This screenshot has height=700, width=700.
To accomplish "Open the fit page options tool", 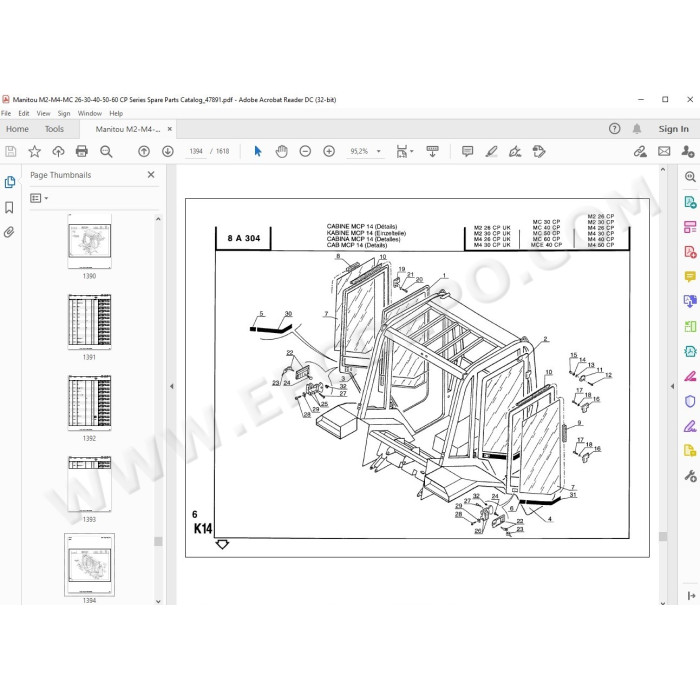I will point(402,151).
